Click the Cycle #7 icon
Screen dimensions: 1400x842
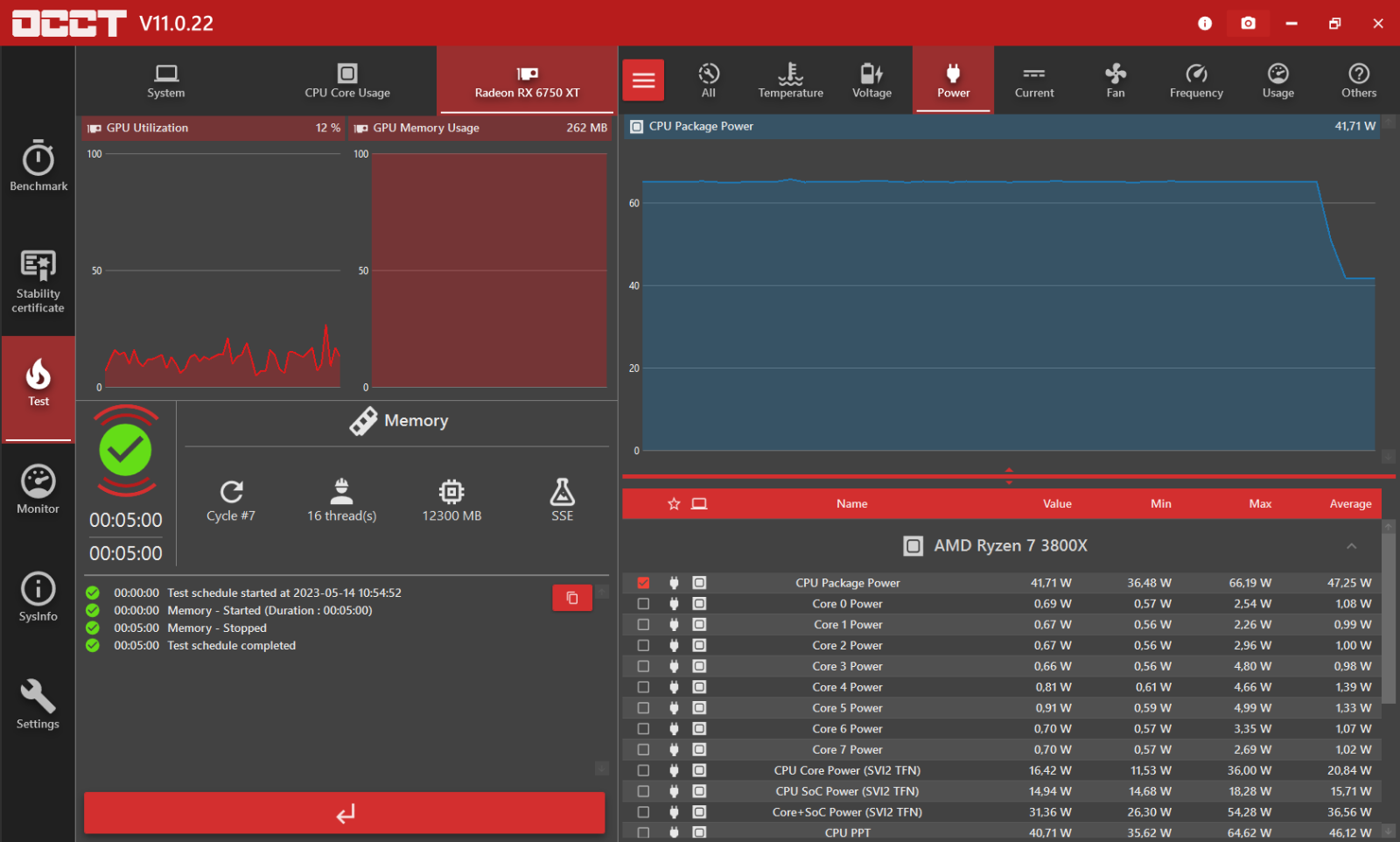point(231,491)
